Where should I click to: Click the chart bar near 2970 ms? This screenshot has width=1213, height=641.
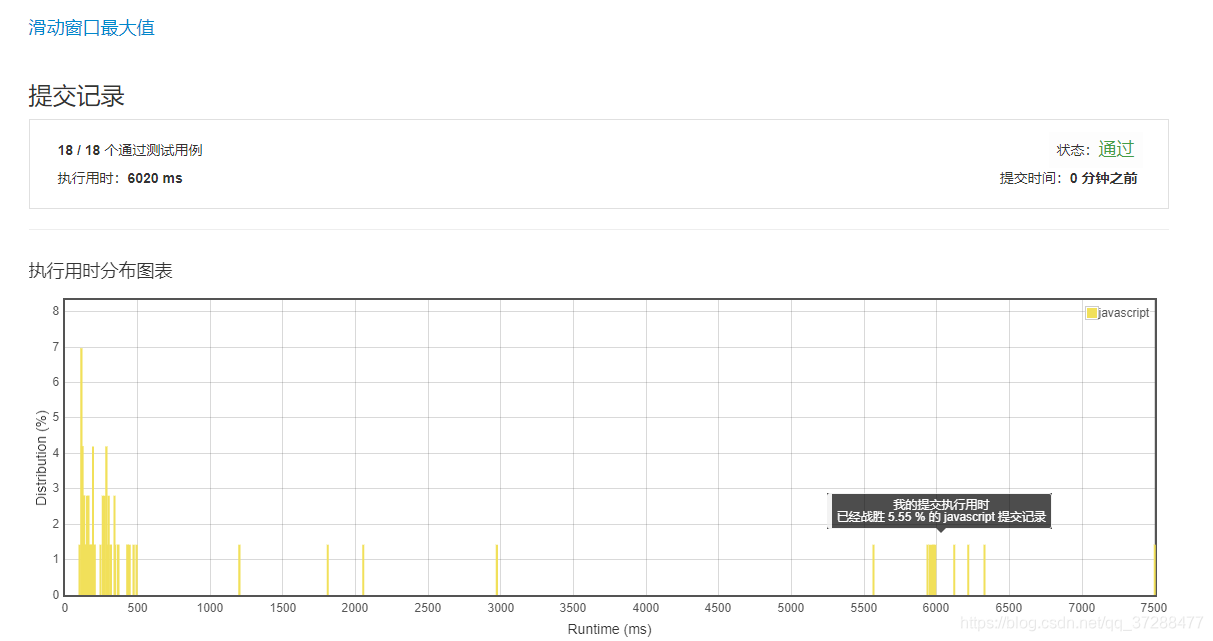497,570
